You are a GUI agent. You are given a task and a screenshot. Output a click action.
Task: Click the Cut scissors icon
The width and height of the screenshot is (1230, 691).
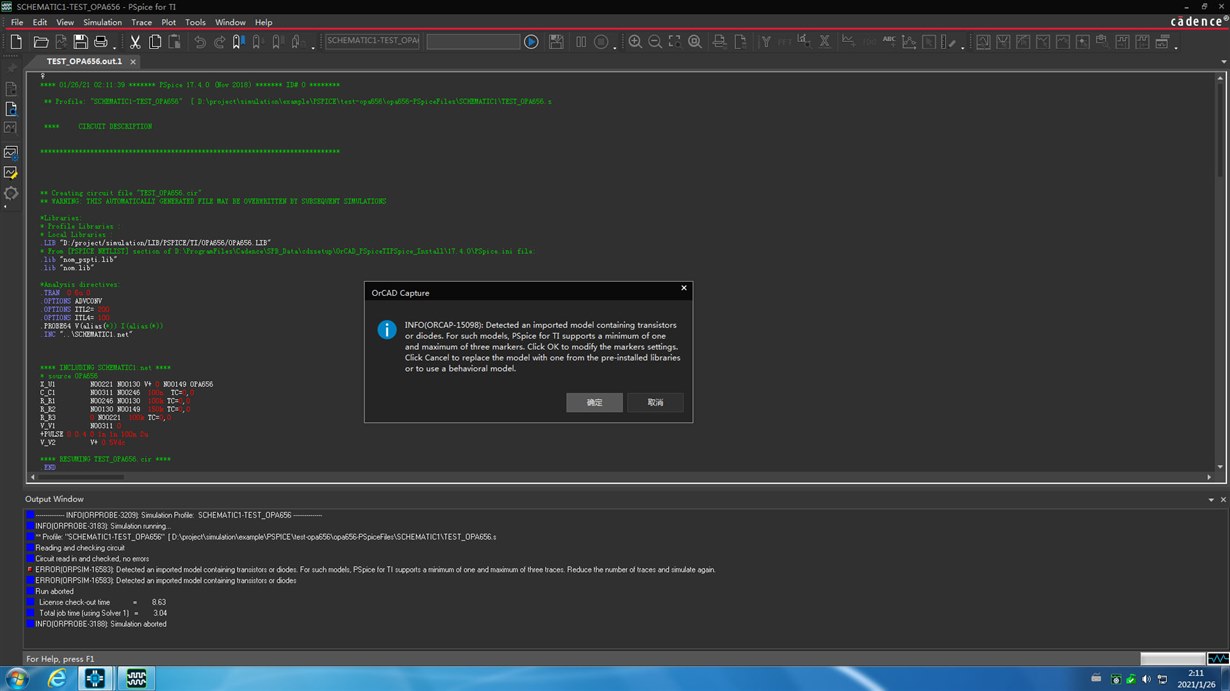(x=135, y=42)
